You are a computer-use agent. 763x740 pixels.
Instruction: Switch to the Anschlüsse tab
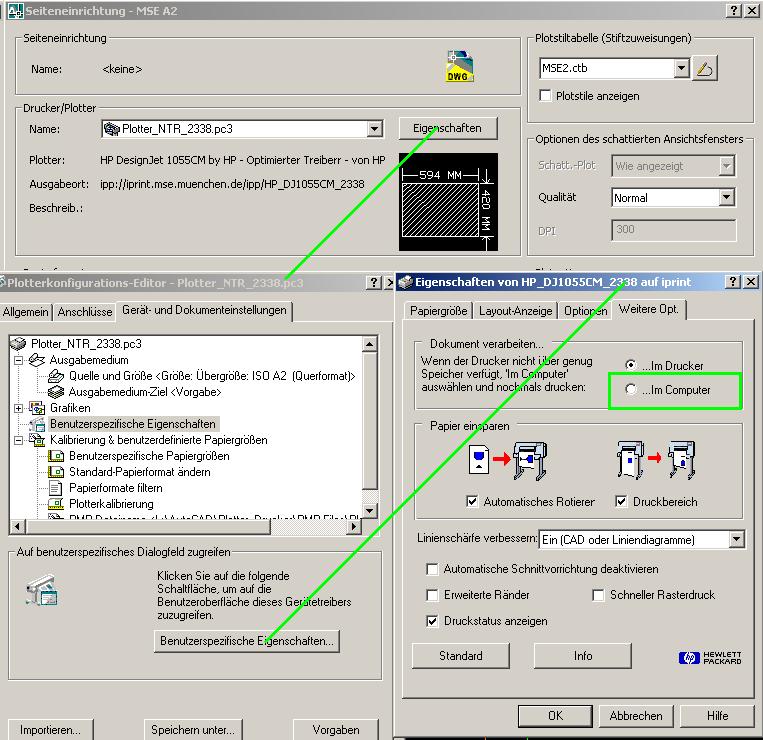pyautogui.click(x=85, y=312)
